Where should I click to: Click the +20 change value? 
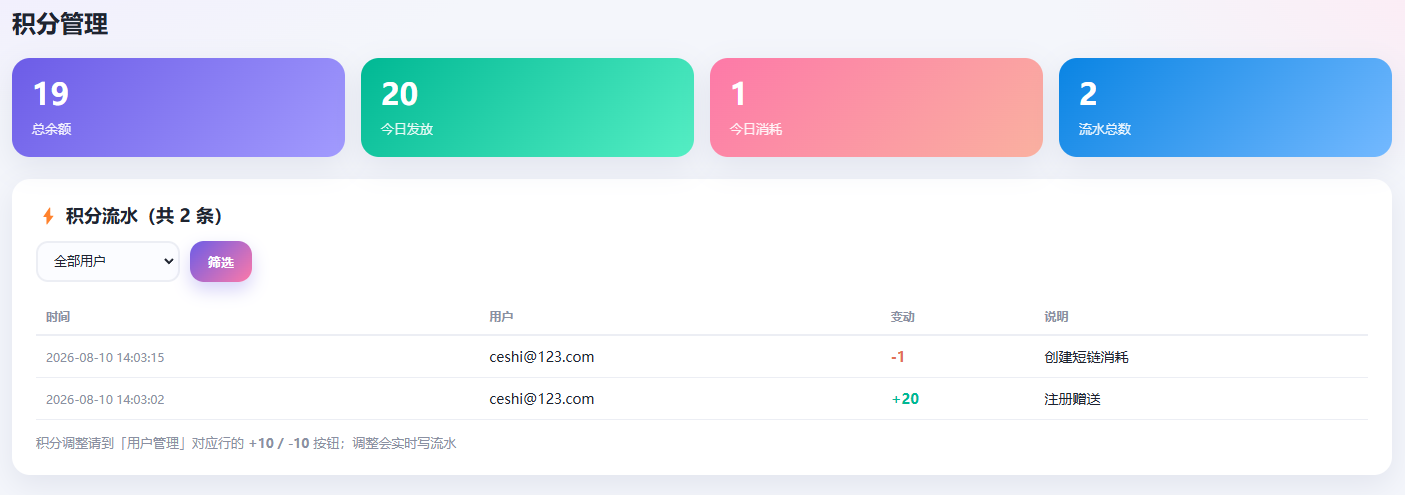pyautogui.click(x=905, y=399)
